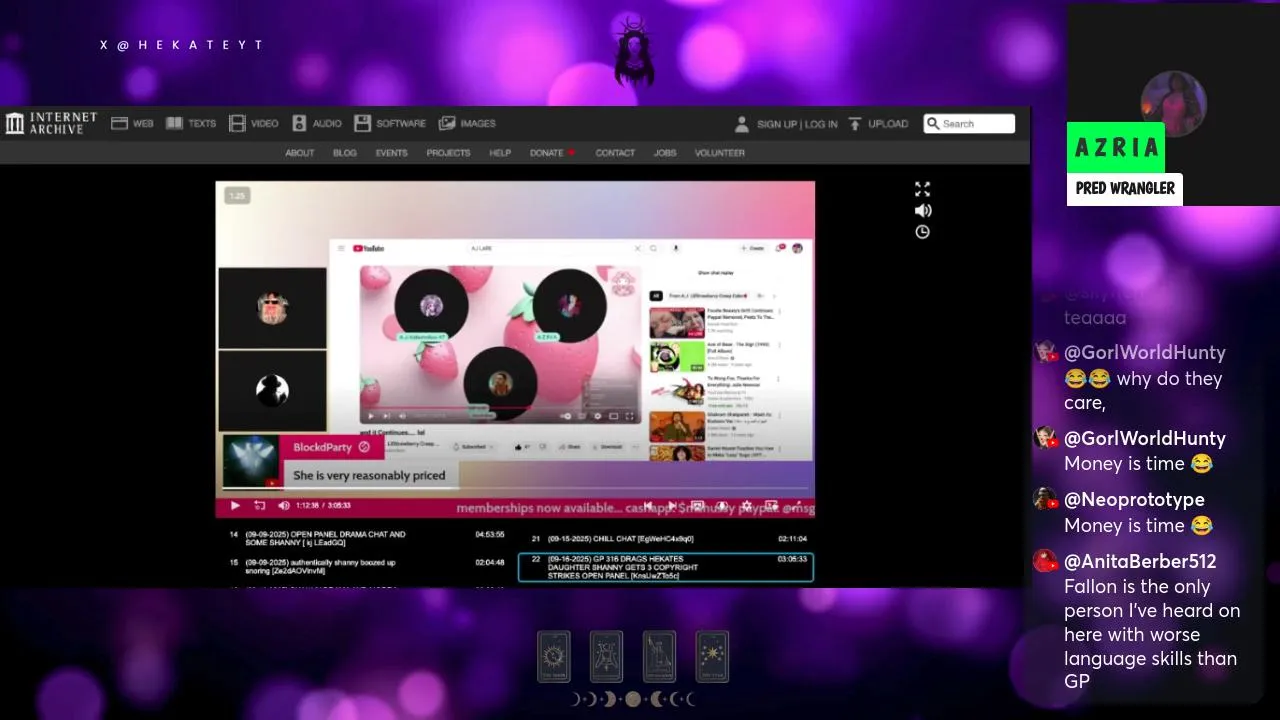Click @Neoprototype username in chat

click(1134, 499)
